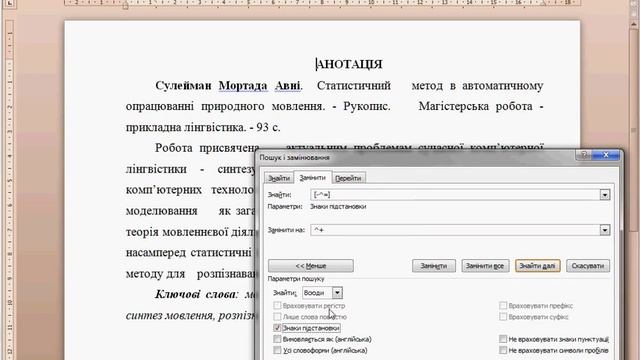The height and width of the screenshot is (360, 640).
Task: Open the Перейти tab
Action: [348, 178]
